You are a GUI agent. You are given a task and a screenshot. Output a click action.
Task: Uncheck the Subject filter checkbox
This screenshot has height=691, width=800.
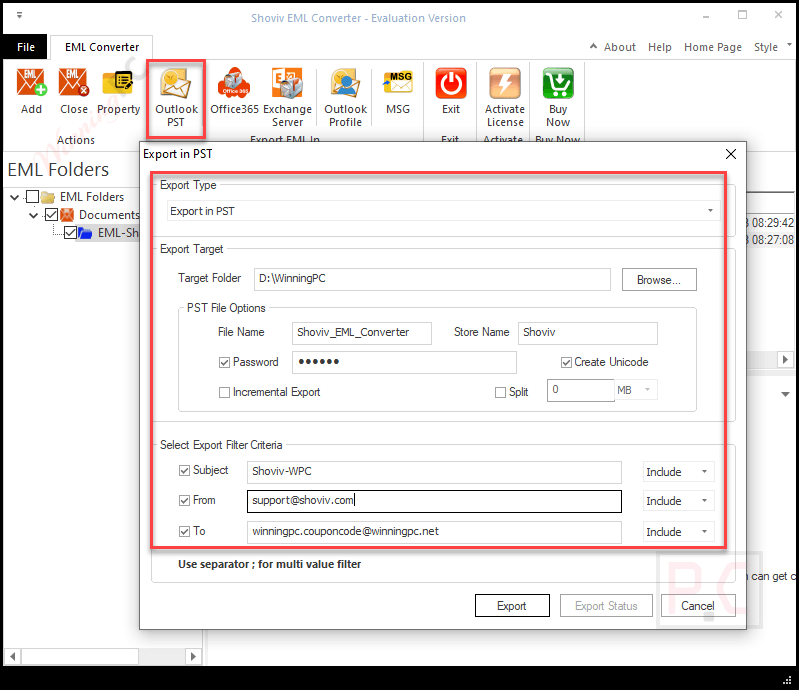184,471
